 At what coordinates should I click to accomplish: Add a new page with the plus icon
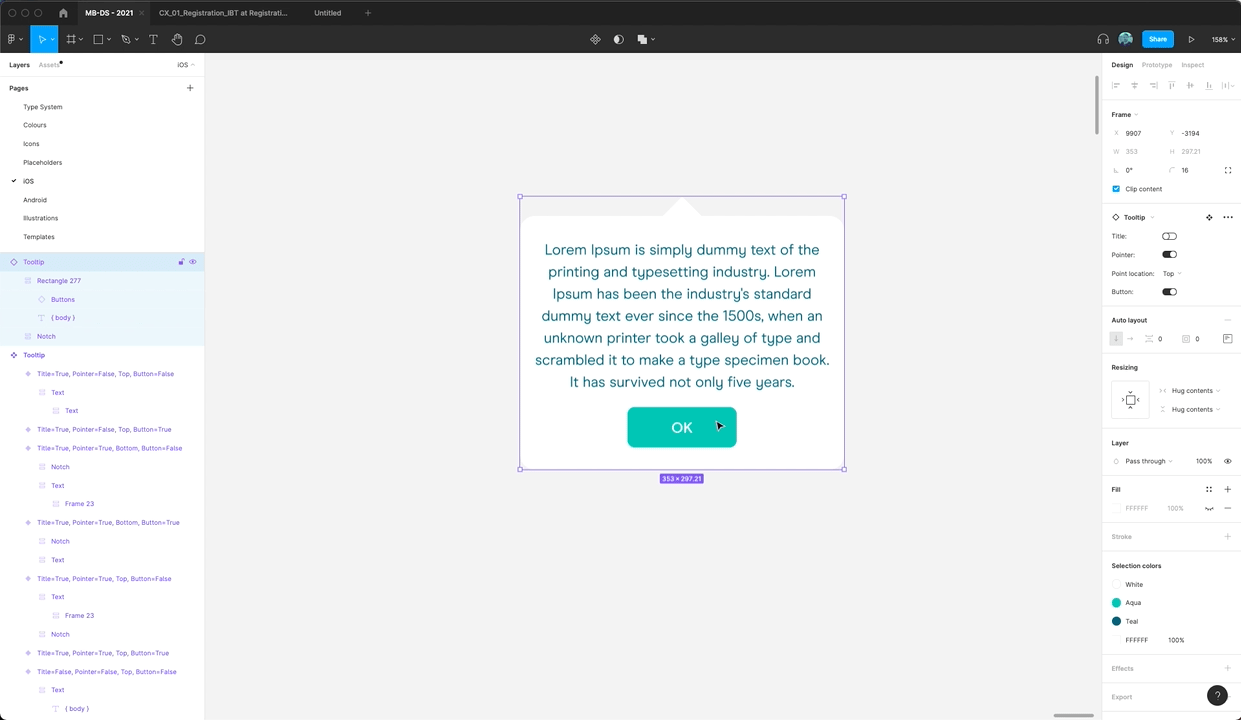pos(190,88)
